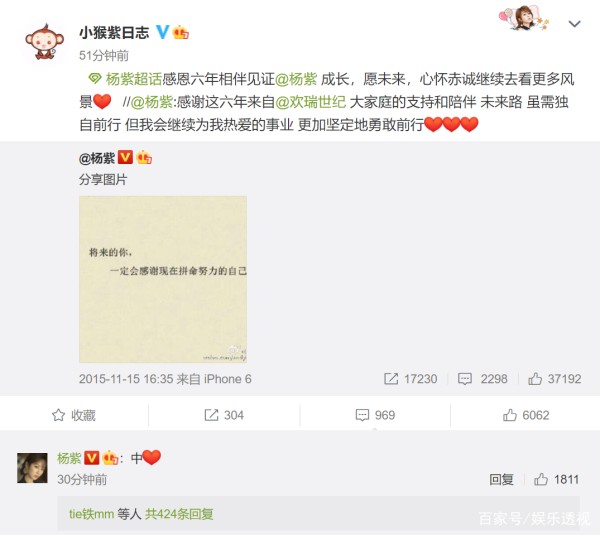
Task: Expand 共424条回复 replies
Action: (179, 514)
